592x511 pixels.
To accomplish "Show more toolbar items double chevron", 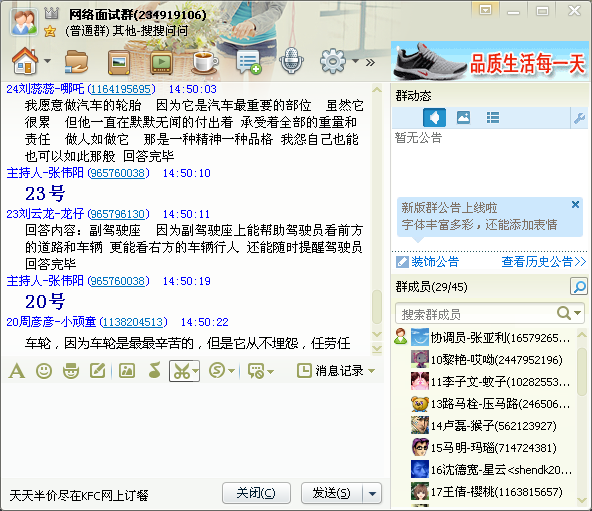I will click(x=370, y=62).
